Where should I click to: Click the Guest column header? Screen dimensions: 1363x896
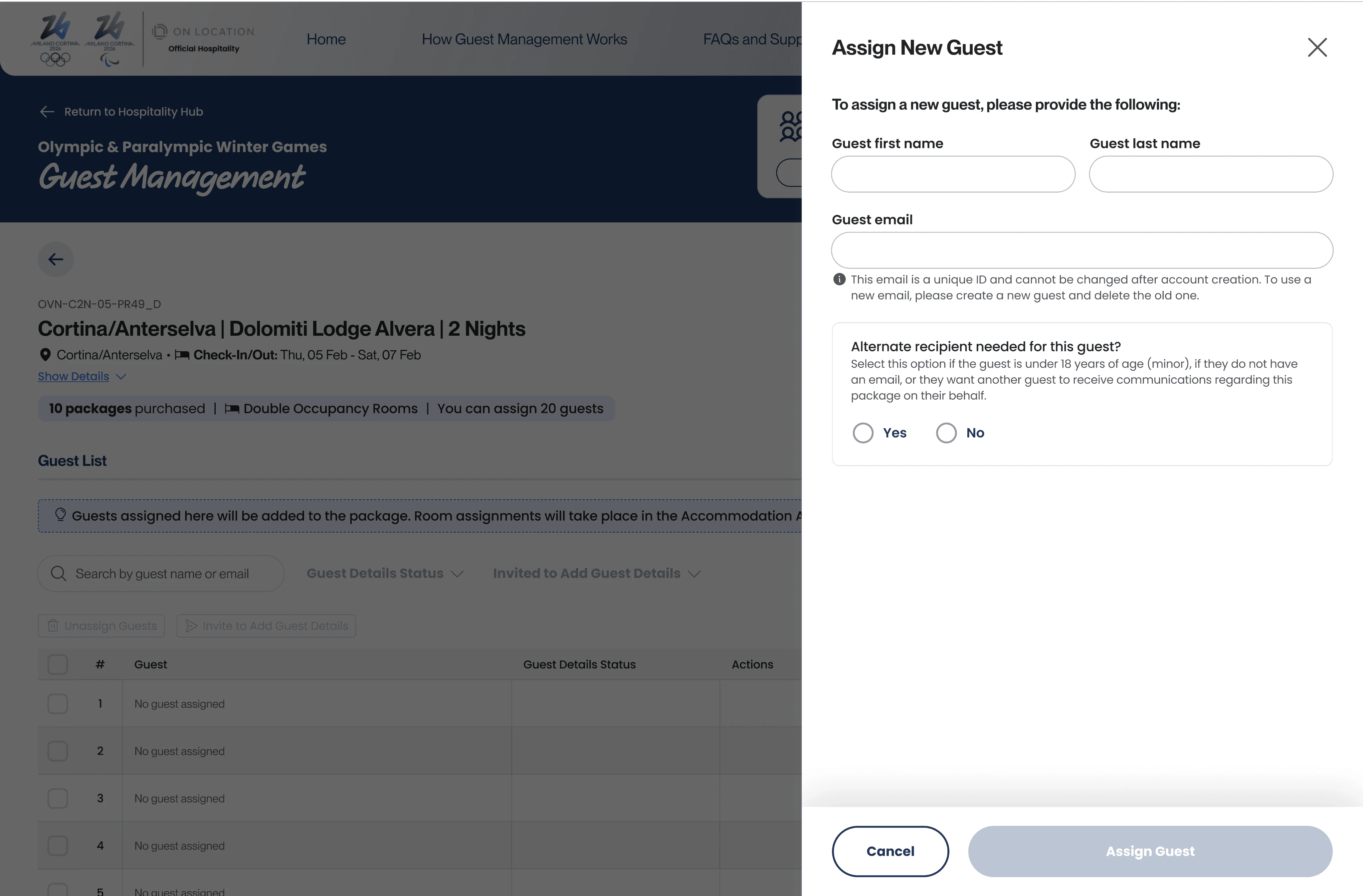tap(151, 665)
